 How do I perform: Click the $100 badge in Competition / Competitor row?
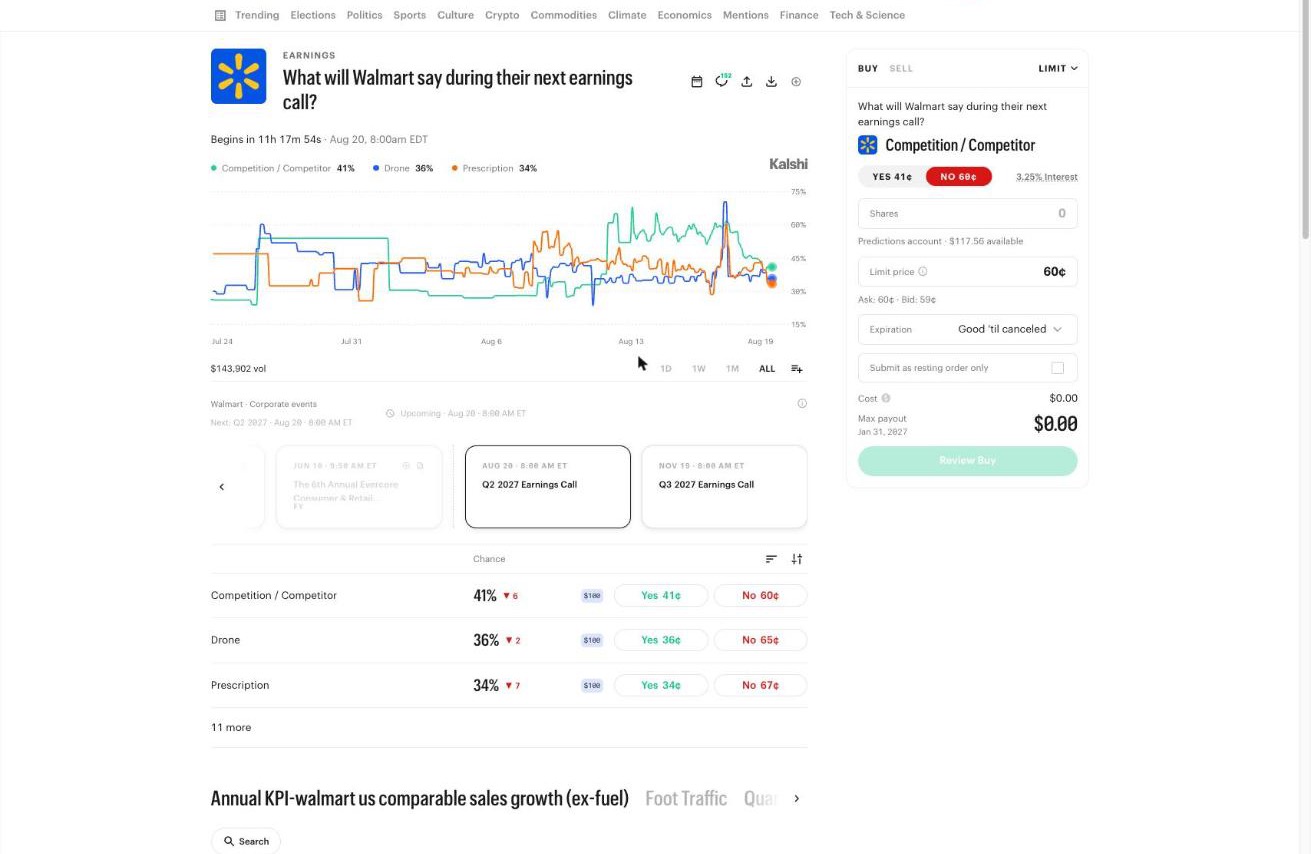pyautogui.click(x=592, y=596)
